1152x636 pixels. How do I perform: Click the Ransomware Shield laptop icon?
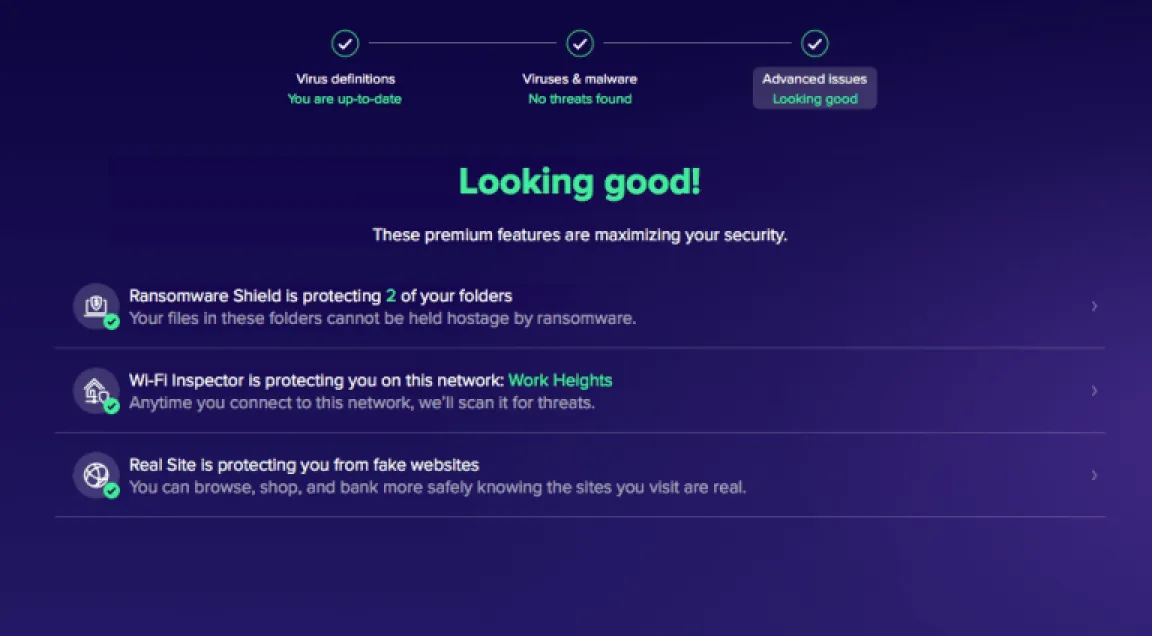coord(96,305)
